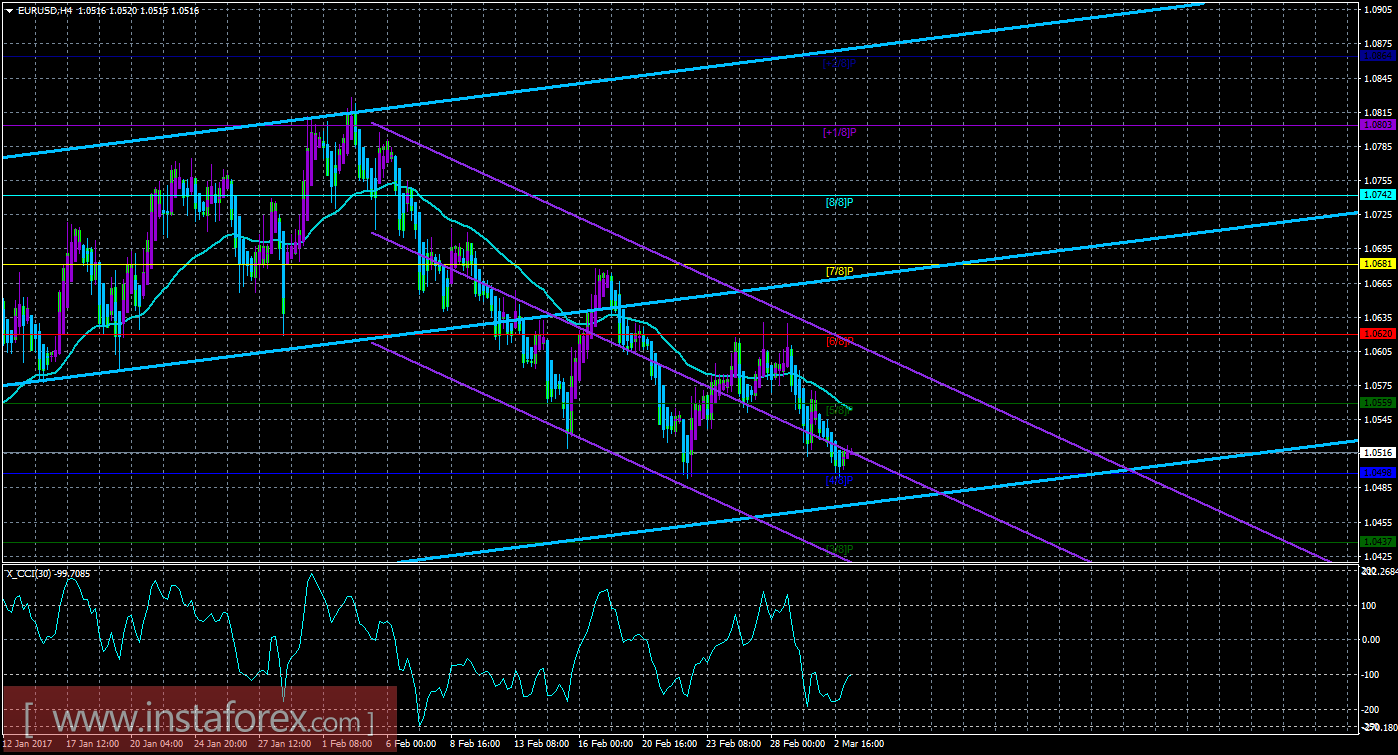
Task: Click the dark blue 1.0864 price level tag
Action: coord(1377,57)
